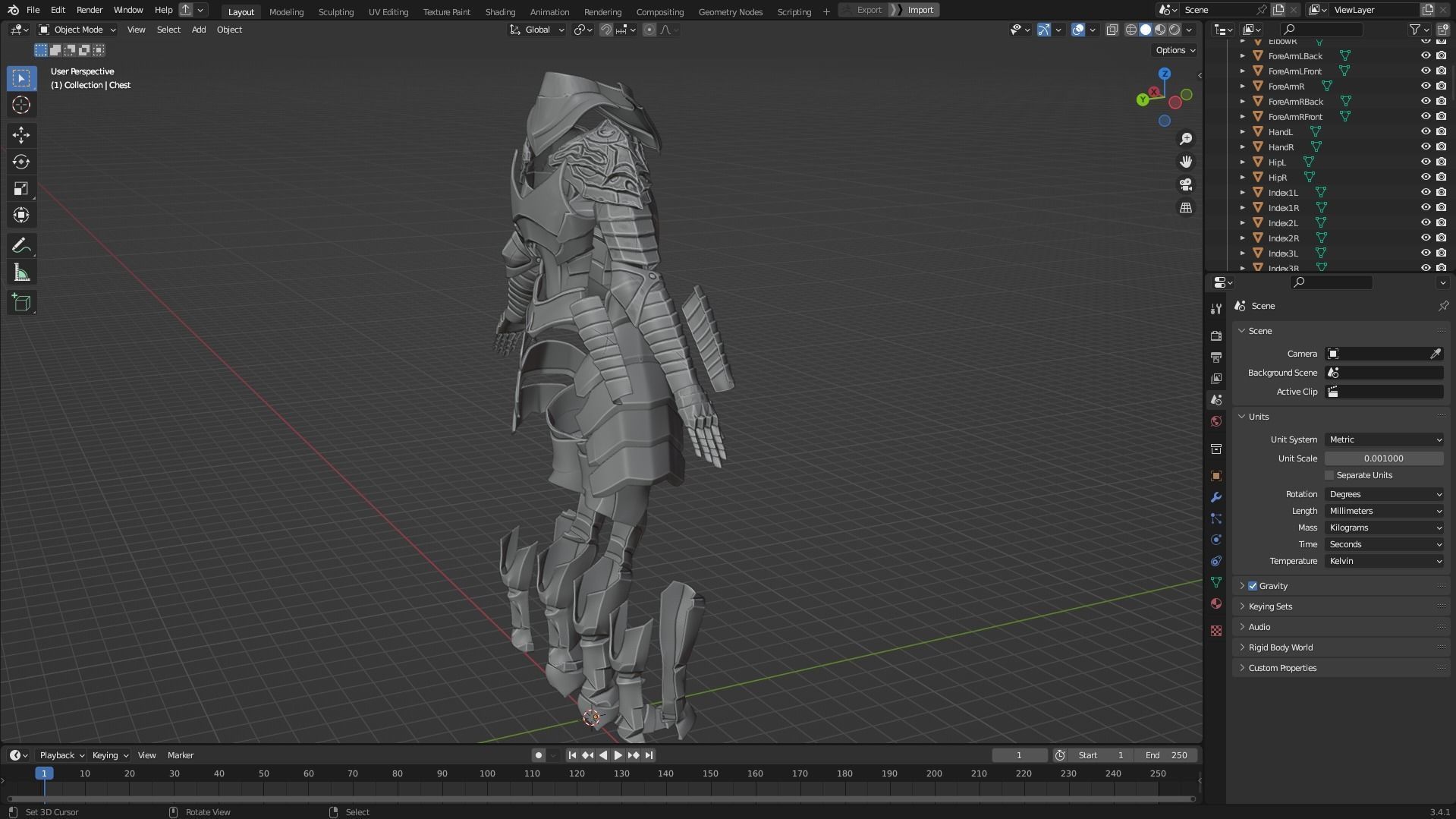
Task: Disable Index1L in renders
Action: 1441,192
